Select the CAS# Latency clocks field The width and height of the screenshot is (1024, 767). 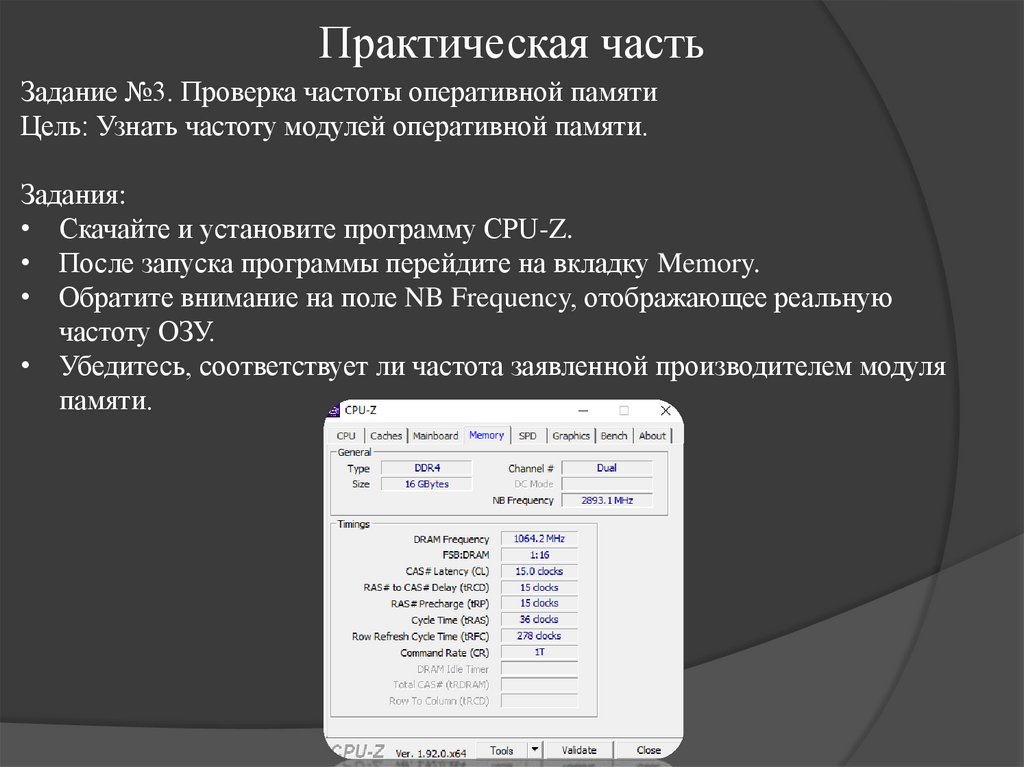[x=540, y=571]
